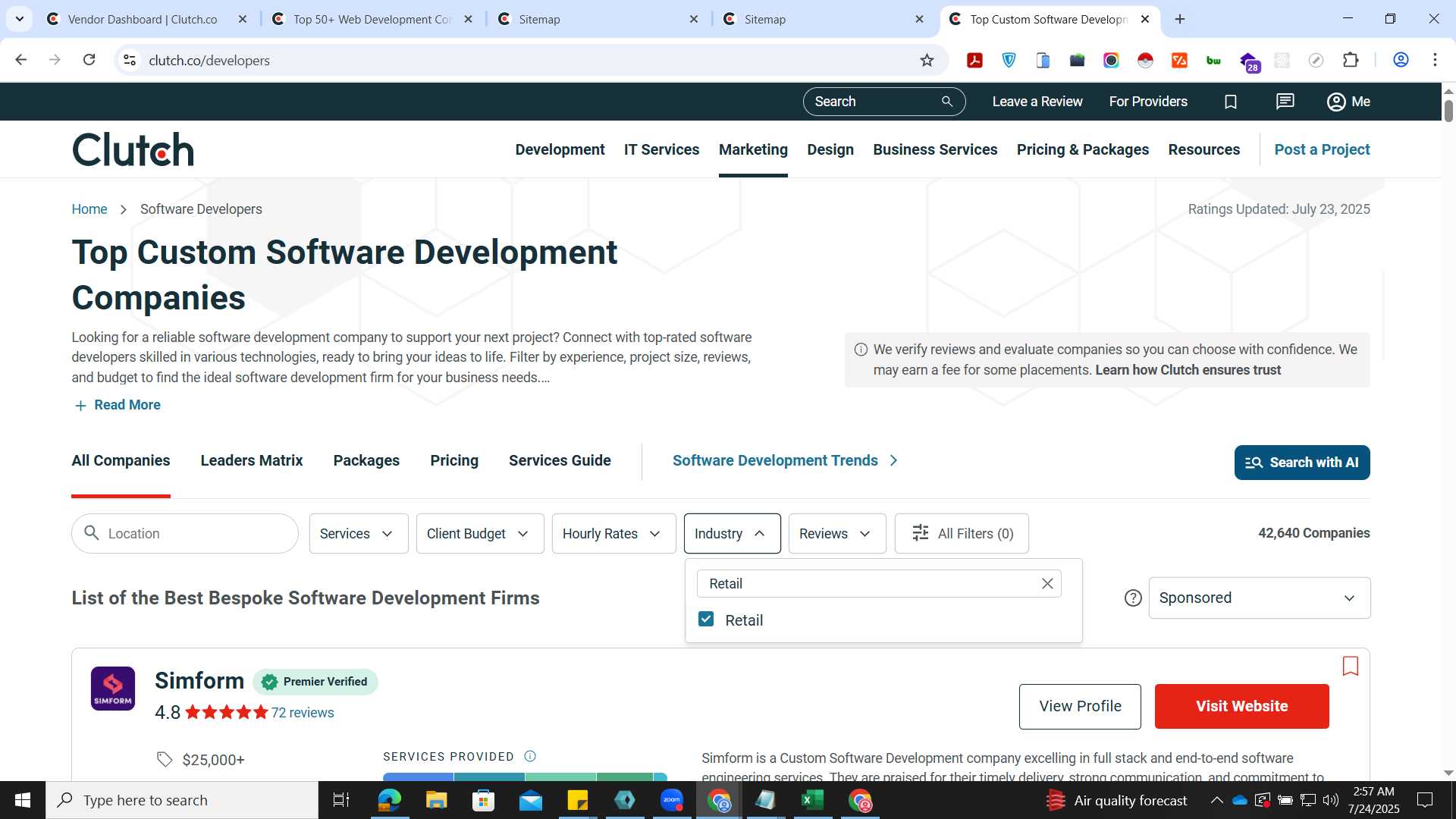Expand the Hourly Rates filter dropdown
The width and height of the screenshot is (1456, 819).
613,534
